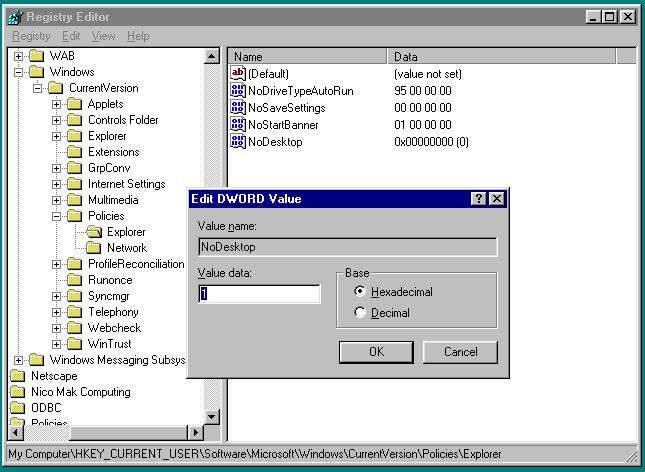Expand the Windows Messaging Subsystem key
This screenshot has height=472, width=645.
[18, 360]
